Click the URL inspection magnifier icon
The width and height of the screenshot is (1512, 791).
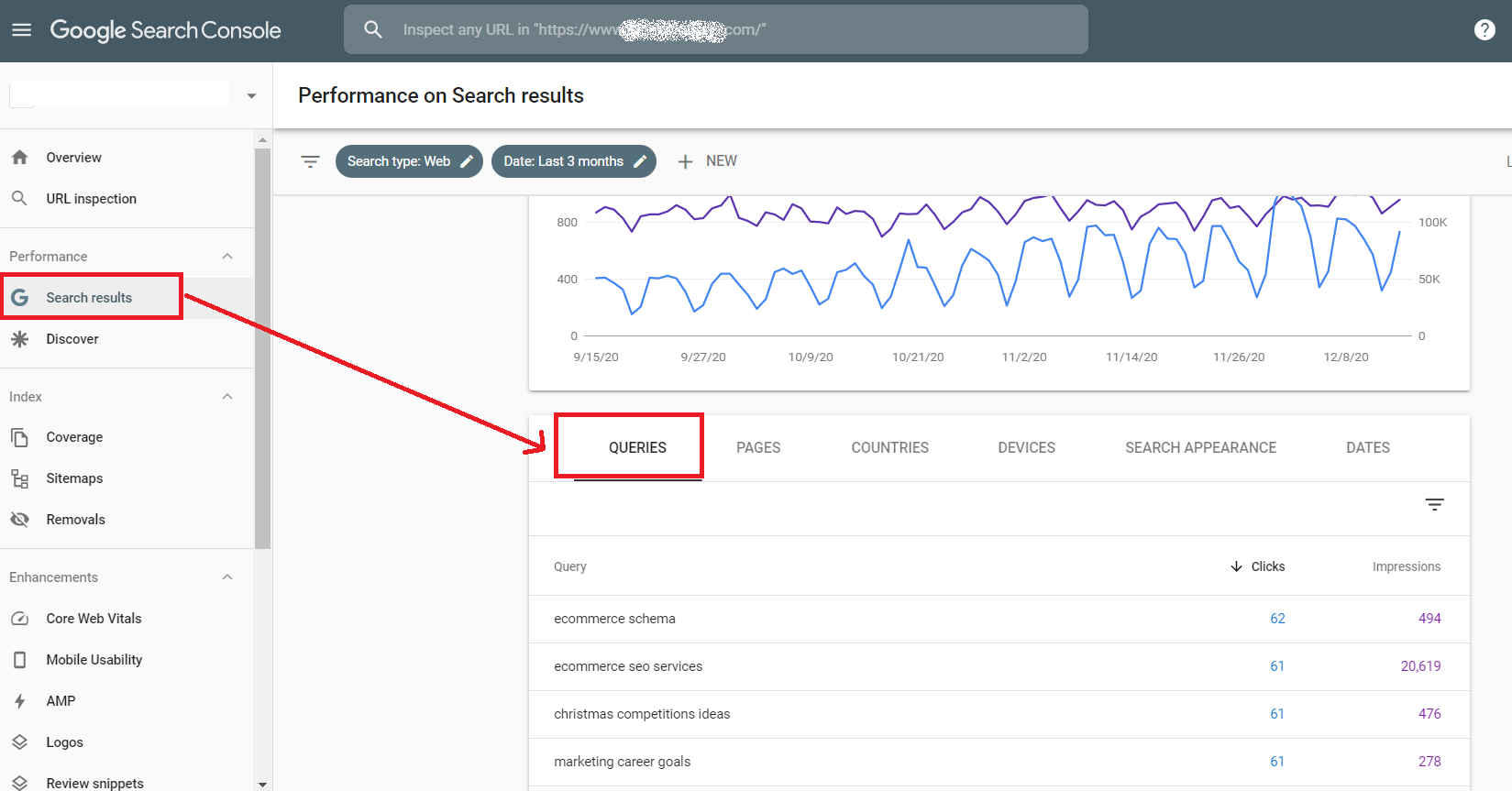[x=19, y=198]
